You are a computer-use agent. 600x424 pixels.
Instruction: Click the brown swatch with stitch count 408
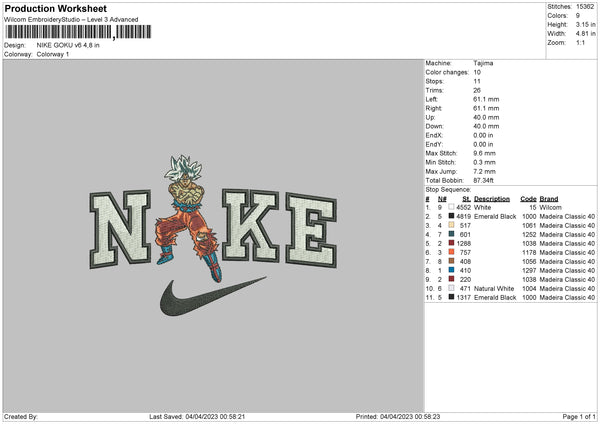pyautogui.click(x=451, y=261)
